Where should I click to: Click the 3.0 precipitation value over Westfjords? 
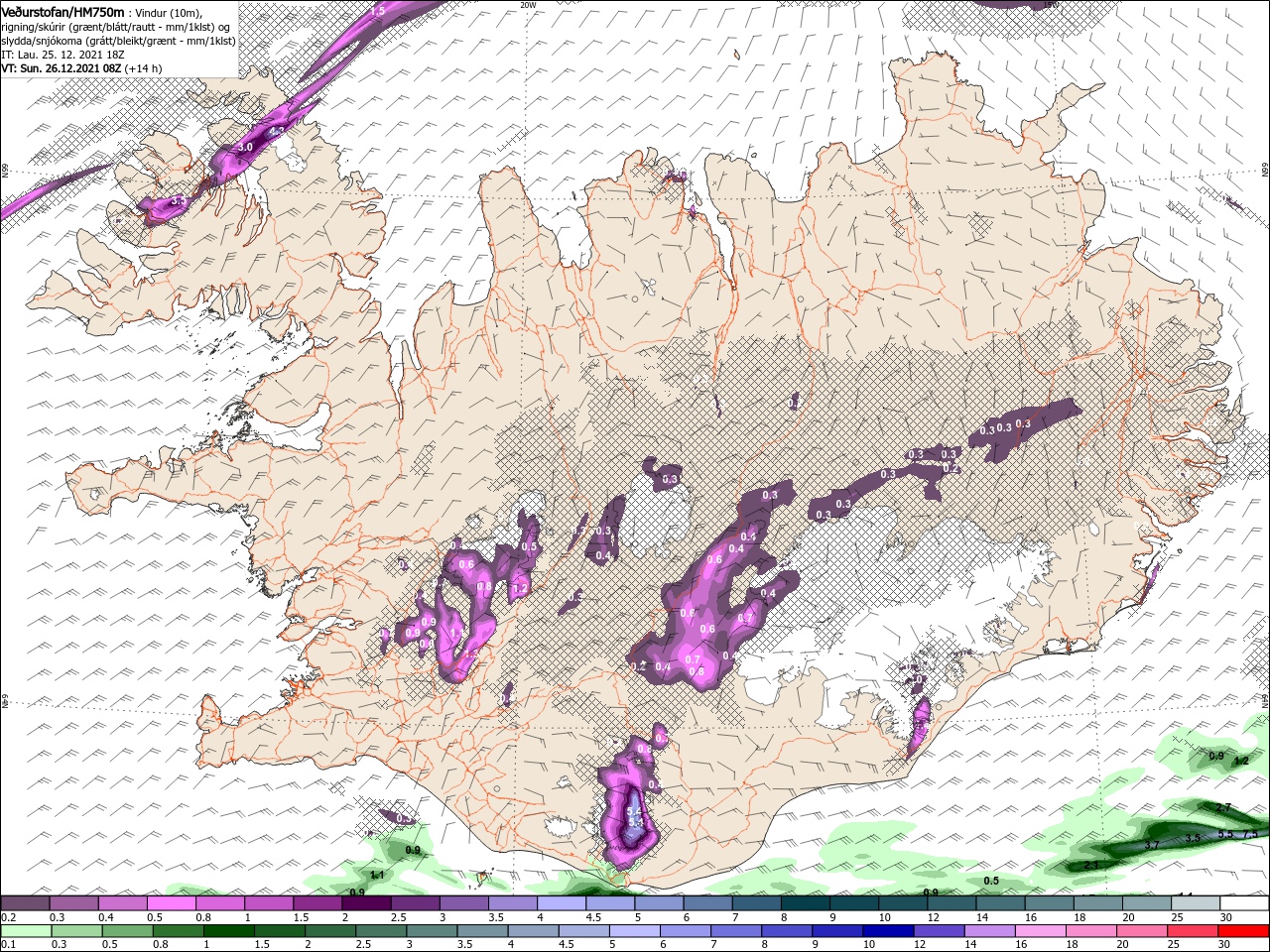point(246,147)
